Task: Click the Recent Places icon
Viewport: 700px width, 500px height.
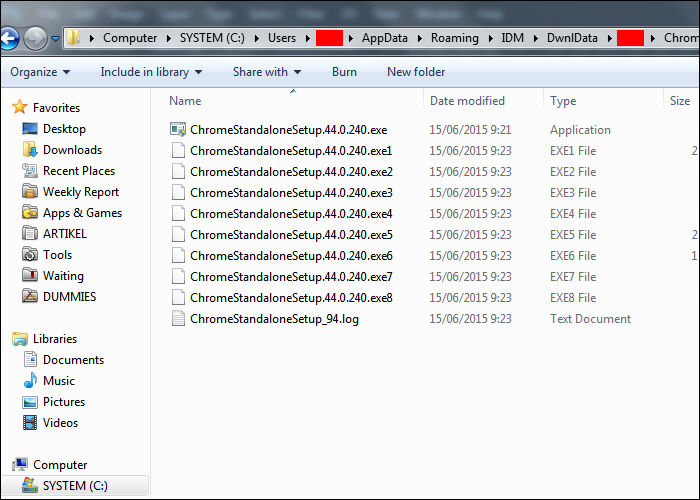Action: 30,171
